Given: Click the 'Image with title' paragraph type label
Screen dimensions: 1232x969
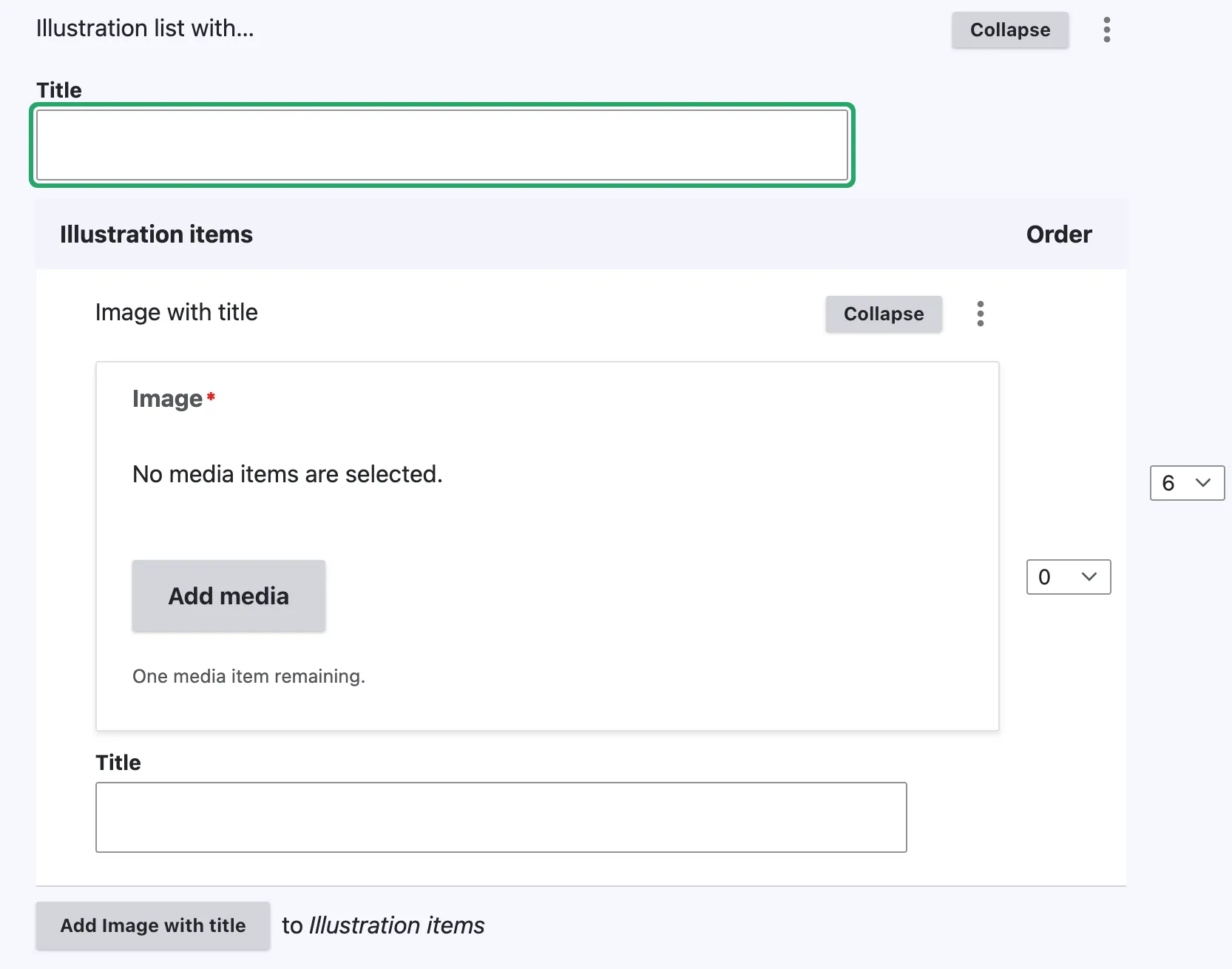Looking at the screenshot, I should coord(177,313).
